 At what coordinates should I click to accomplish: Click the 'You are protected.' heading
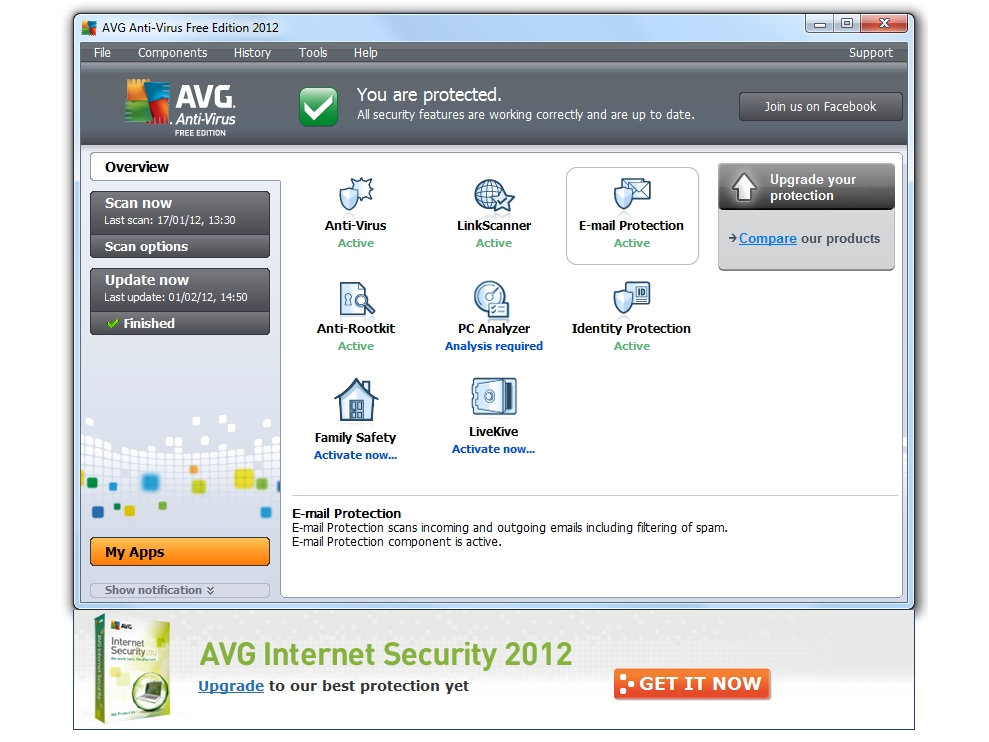[429, 95]
